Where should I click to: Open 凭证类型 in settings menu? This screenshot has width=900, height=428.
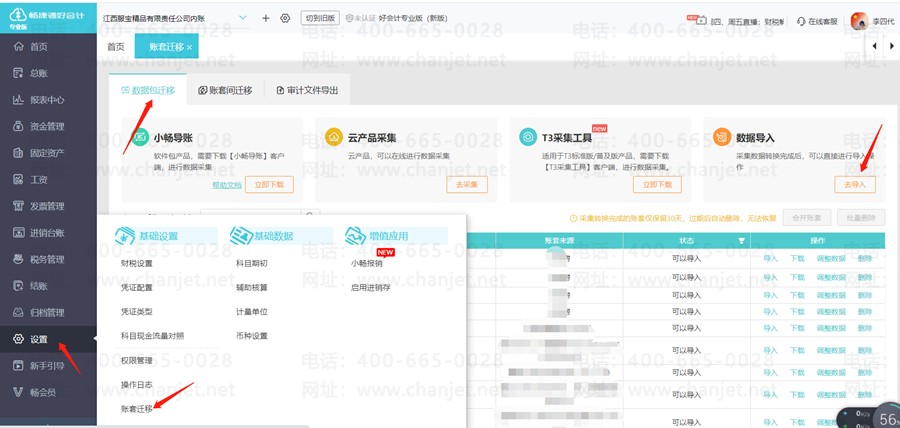[137, 312]
